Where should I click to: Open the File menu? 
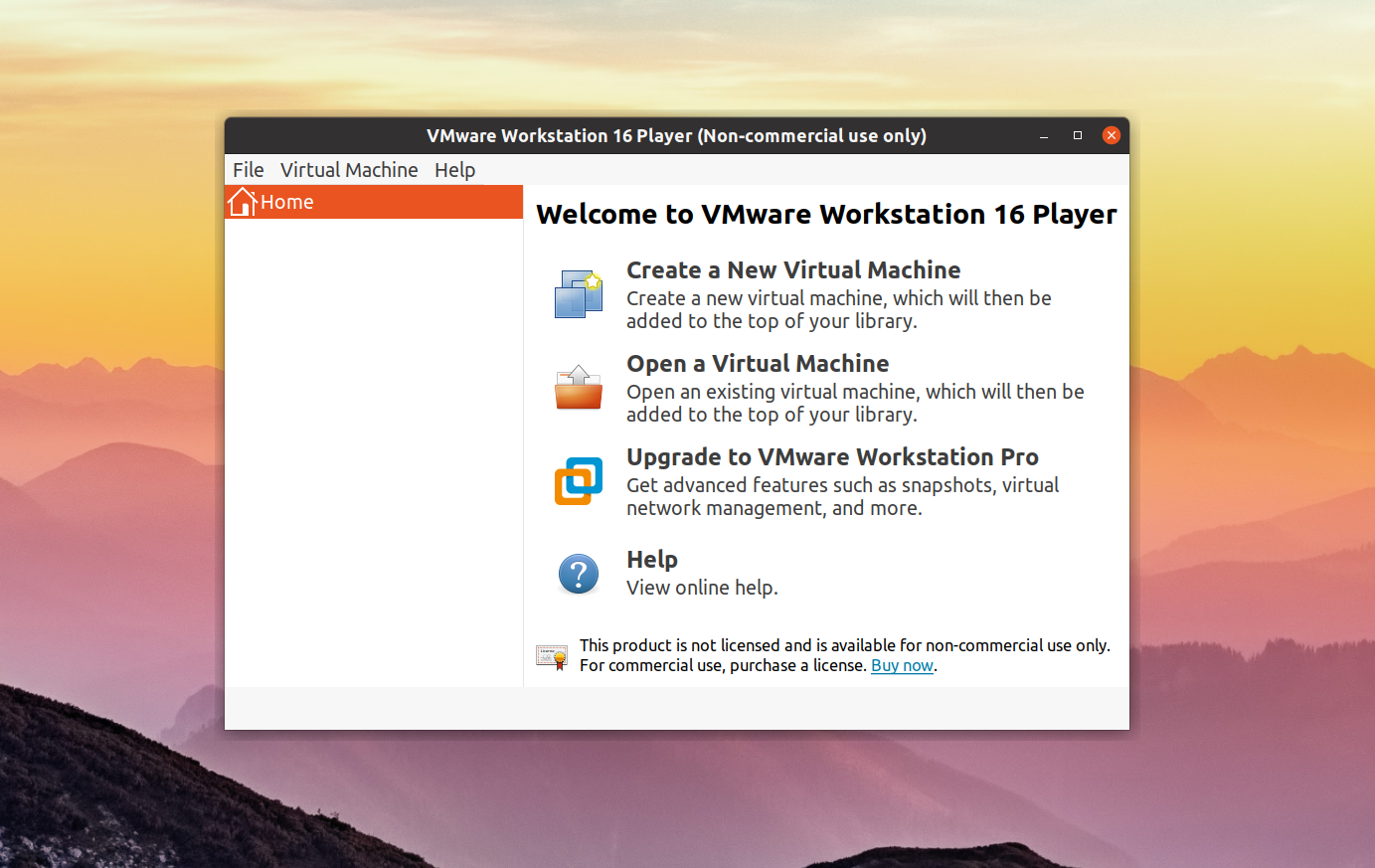249,170
